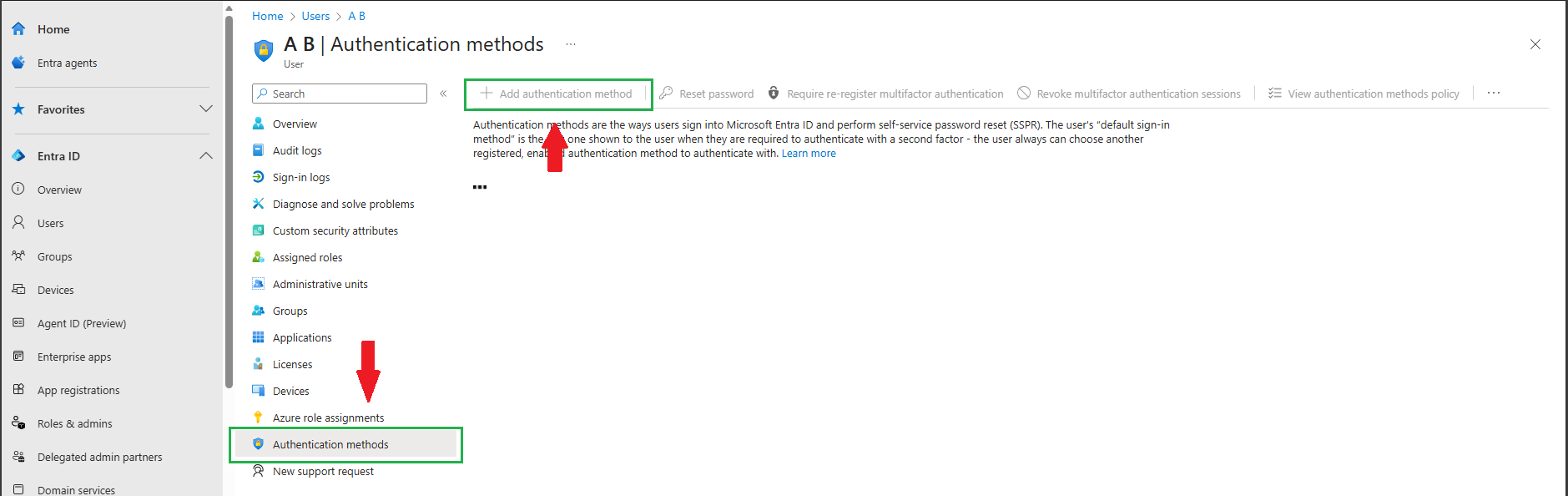This screenshot has width=1568, height=496.
Task: Click the Custom security attributes icon
Action: [x=259, y=230]
